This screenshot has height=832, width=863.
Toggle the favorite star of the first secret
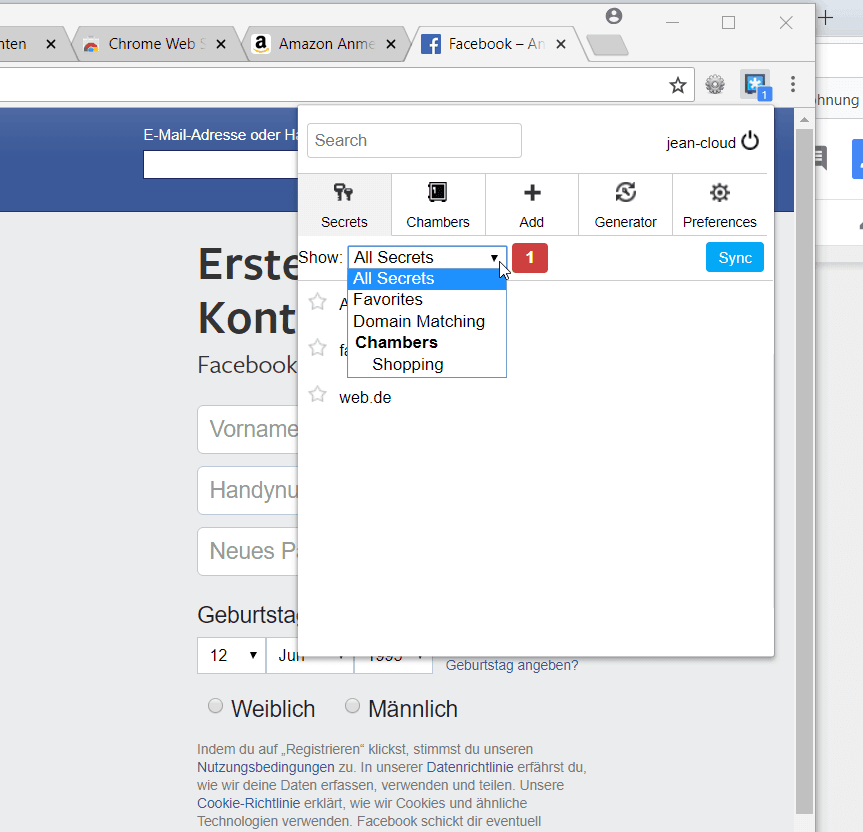point(318,302)
